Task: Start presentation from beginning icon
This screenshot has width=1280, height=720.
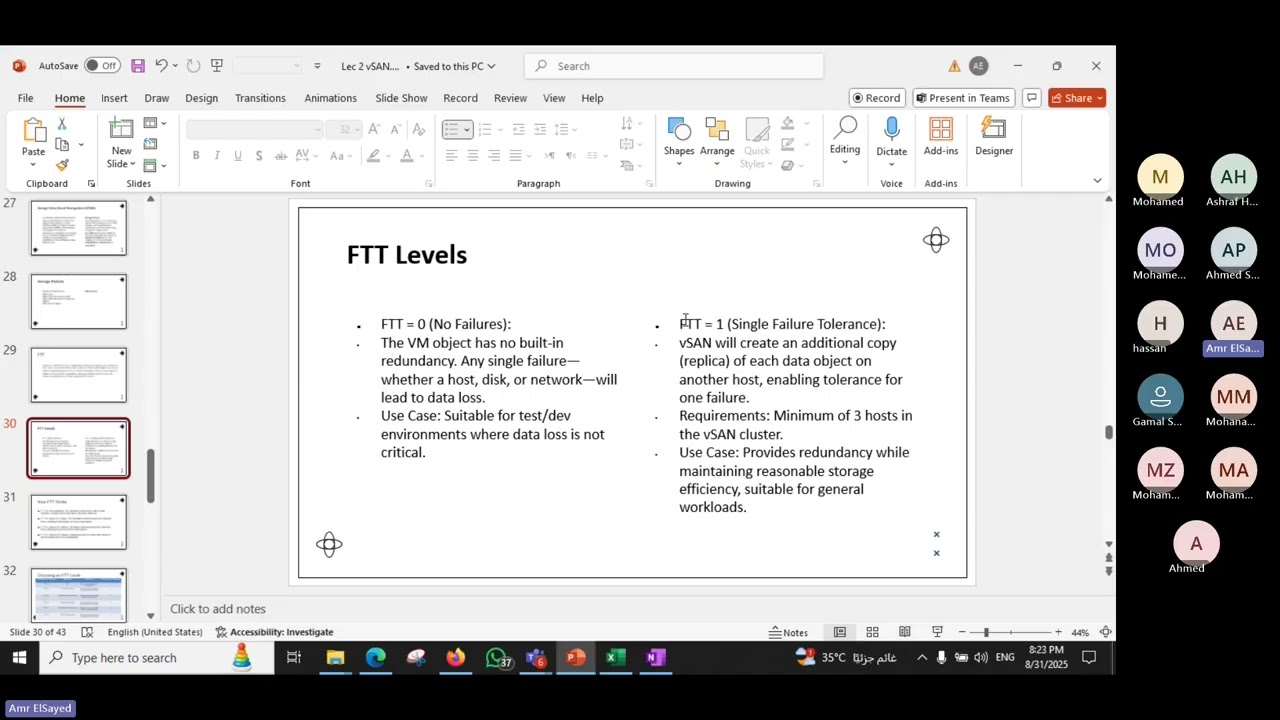Action: (x=216, y=66)
